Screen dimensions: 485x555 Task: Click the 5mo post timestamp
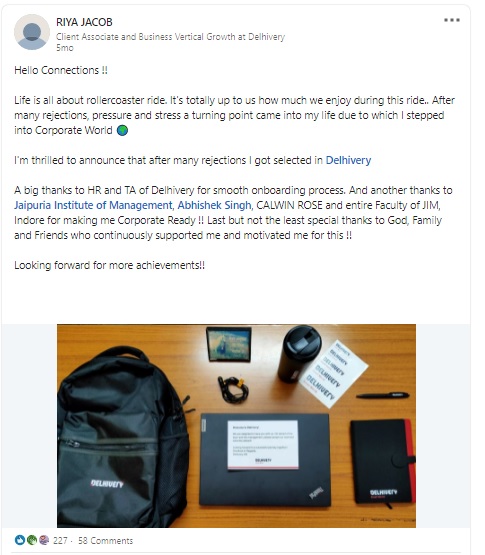(65, 48)
